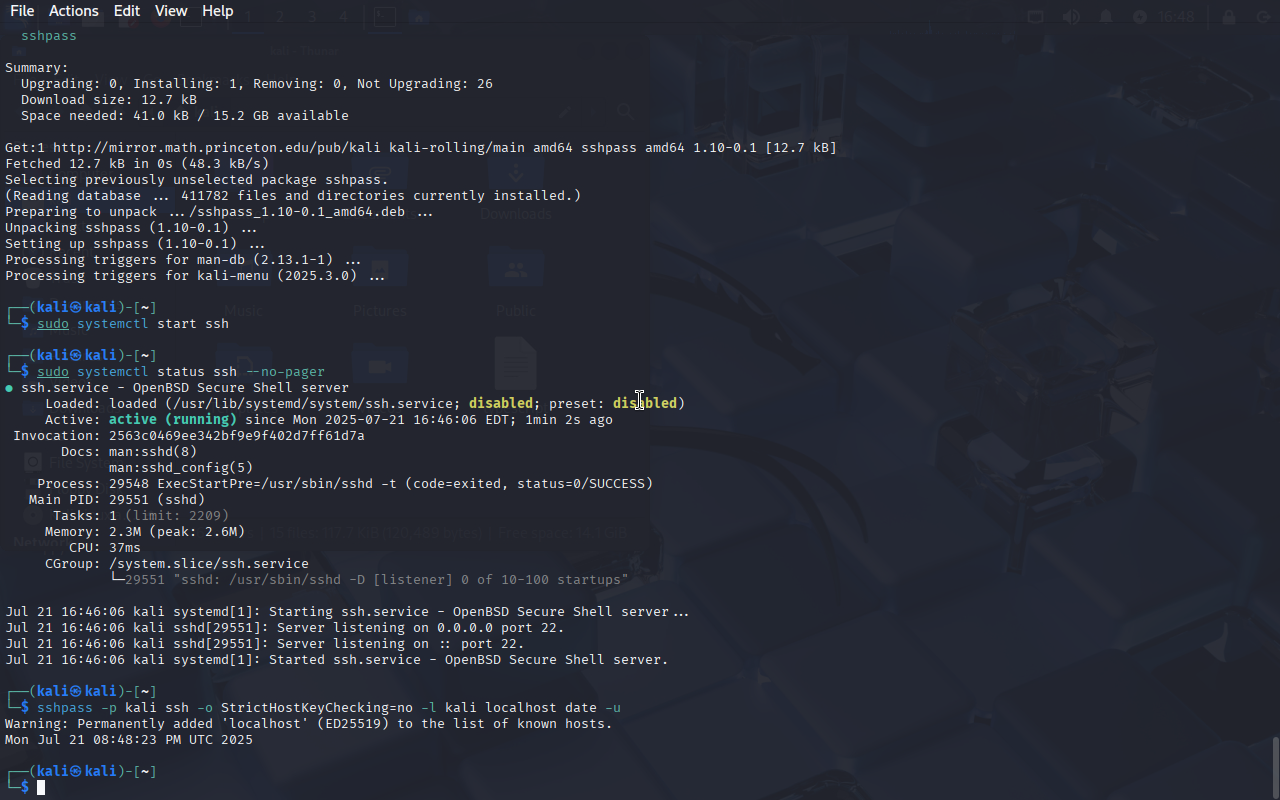1280x800 pixels.
Task: Click the 'sshd -D [listener] 0 of 10-100 startups' line
Action: point(369,580)
